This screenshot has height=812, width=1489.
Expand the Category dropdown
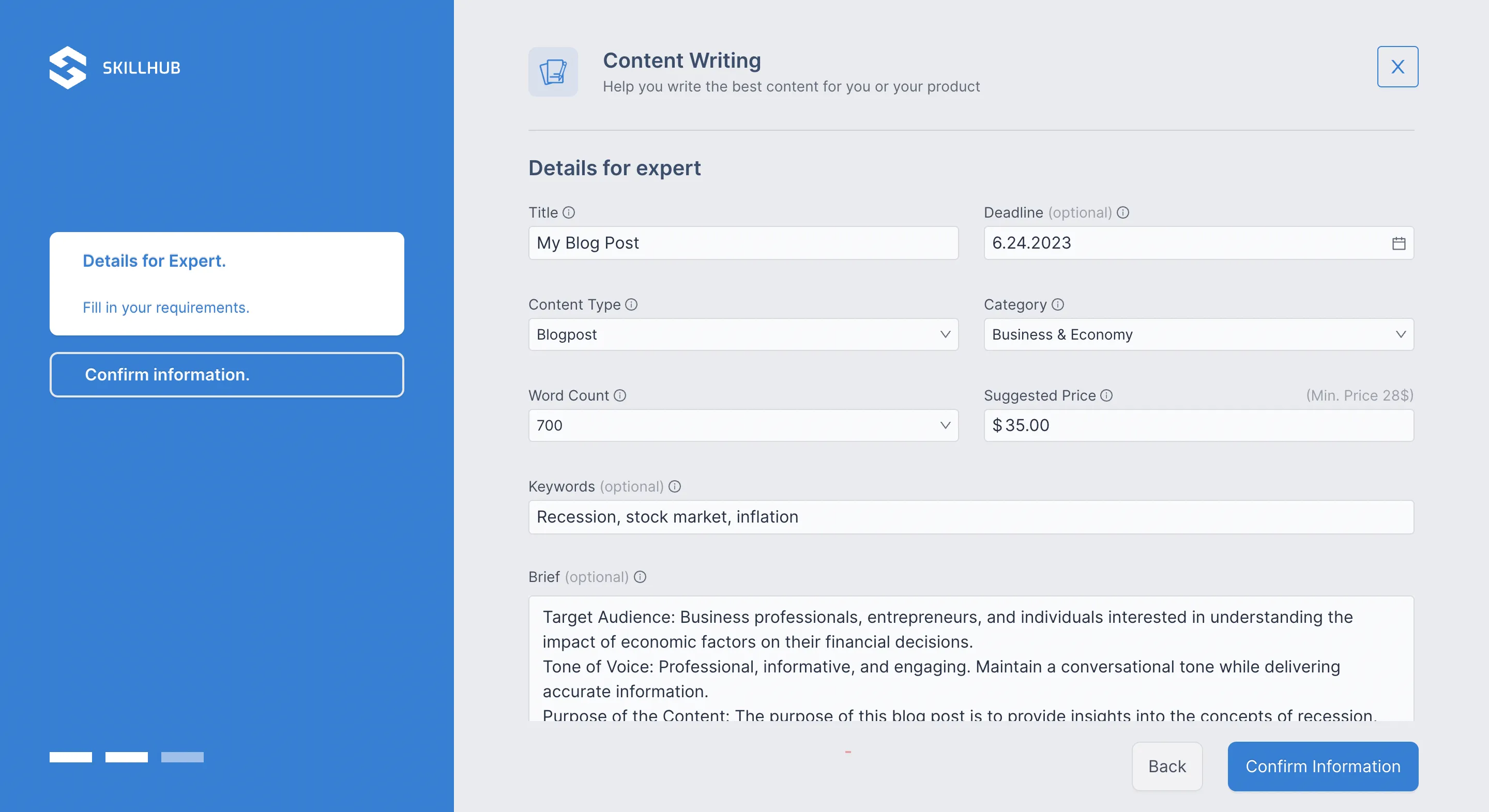pyautogui.click(x=1401, y=334)
